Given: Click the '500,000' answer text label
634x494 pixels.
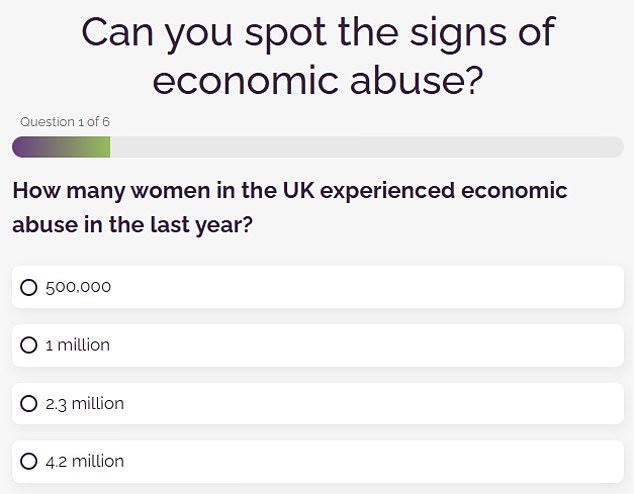Looking at the screenshot, I should [78, 287].
